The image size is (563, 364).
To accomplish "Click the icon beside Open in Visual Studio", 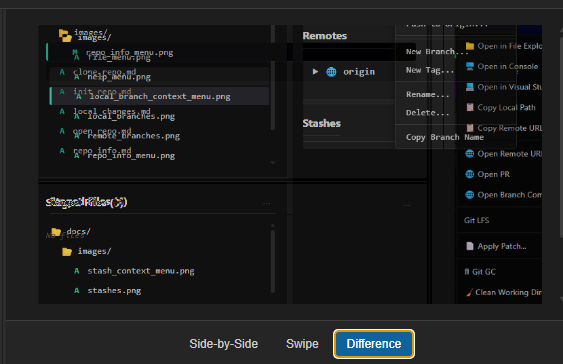I will coord(470,87).
